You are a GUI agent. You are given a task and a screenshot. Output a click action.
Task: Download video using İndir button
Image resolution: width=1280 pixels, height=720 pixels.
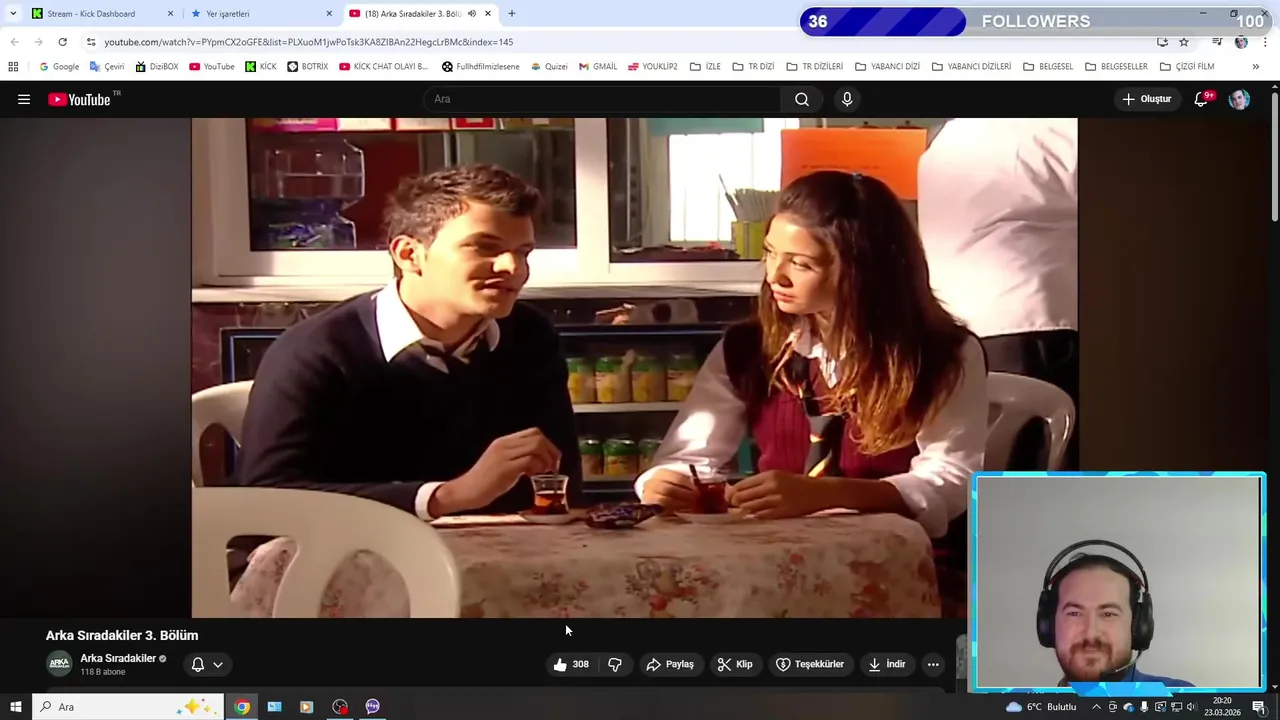coord(887,664)
